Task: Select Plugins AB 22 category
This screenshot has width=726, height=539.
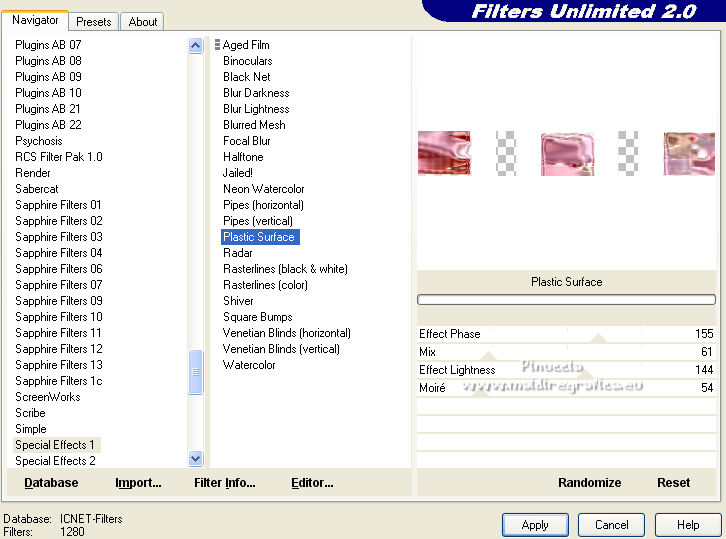Action: 48,125
